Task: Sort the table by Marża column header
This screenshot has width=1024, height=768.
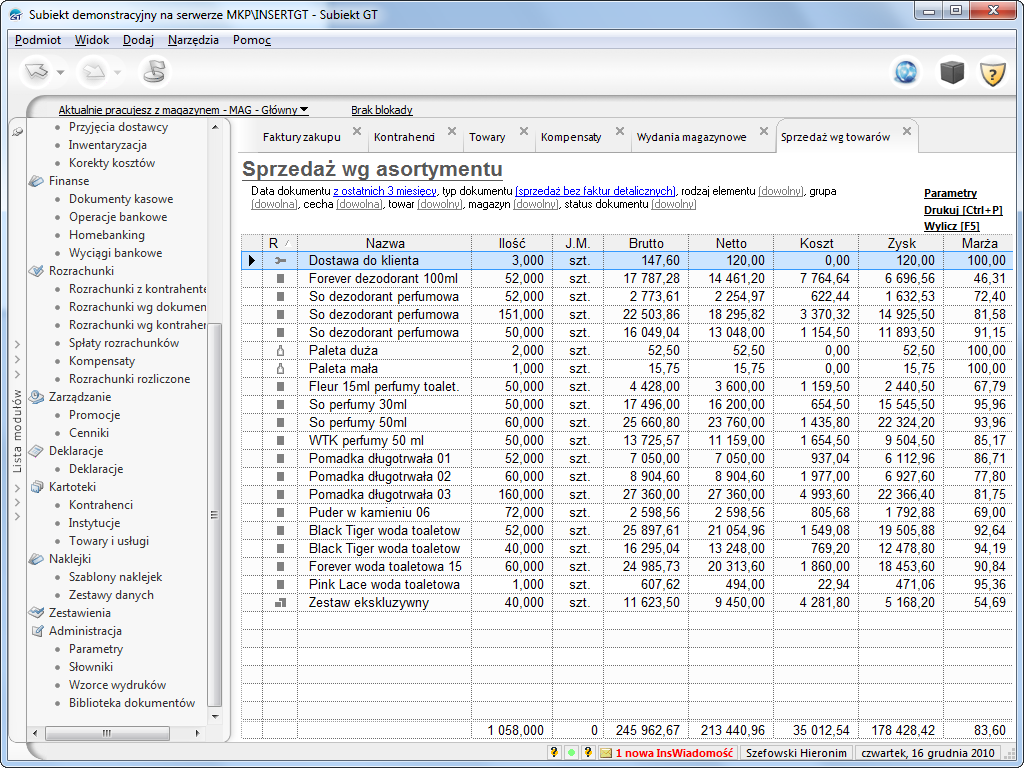Action: point(978,243)
